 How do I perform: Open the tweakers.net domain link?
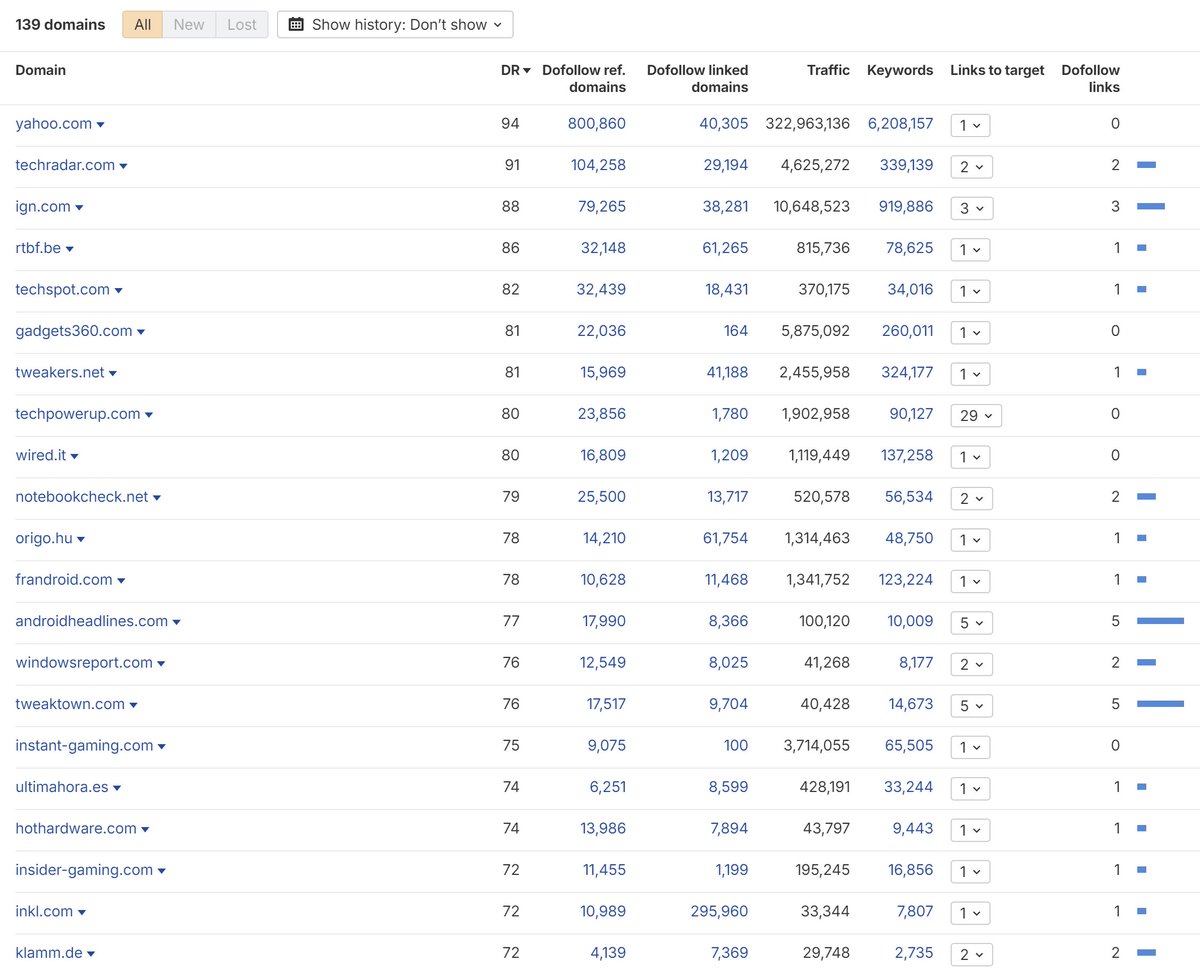(x=60, y=372)
